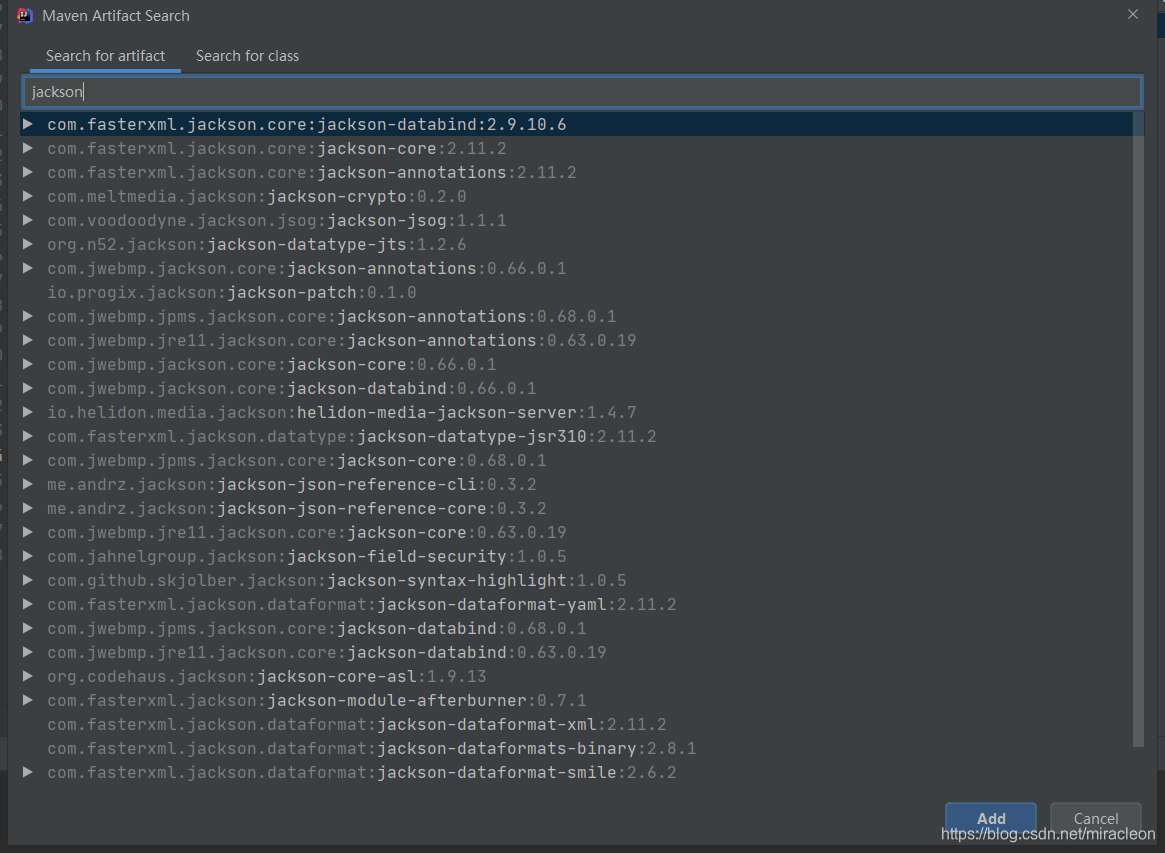
Task: Expand jackson-dataformat-smile:2.6.2 entry
Action: [x=27, y=772]
